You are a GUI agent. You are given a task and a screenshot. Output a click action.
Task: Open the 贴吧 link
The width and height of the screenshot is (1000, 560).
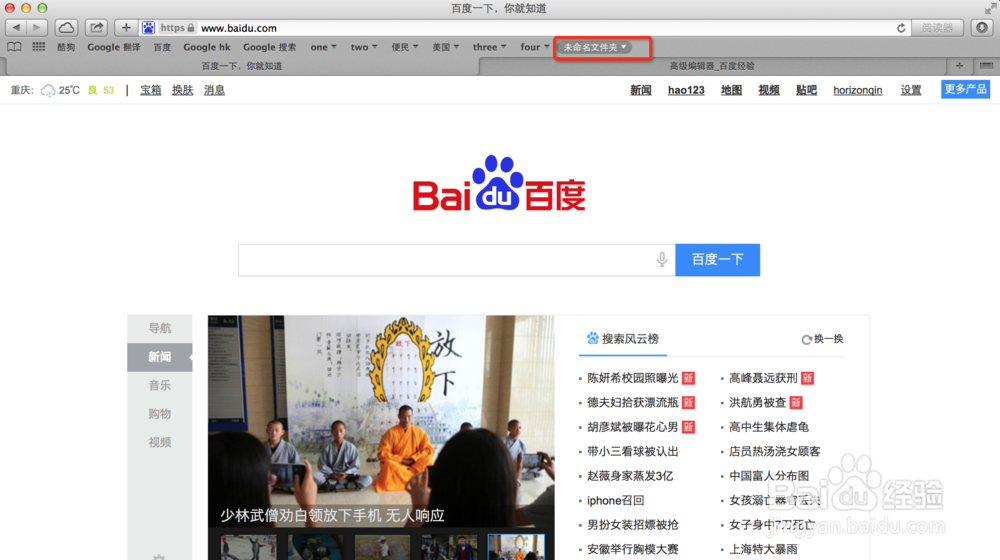806,90
